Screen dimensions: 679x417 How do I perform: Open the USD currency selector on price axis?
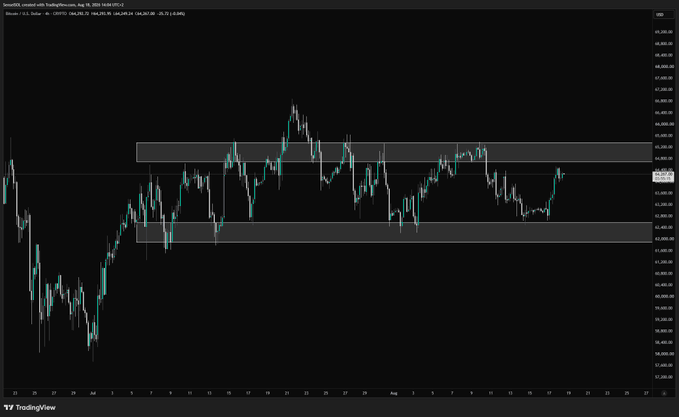tap(663, 15)
